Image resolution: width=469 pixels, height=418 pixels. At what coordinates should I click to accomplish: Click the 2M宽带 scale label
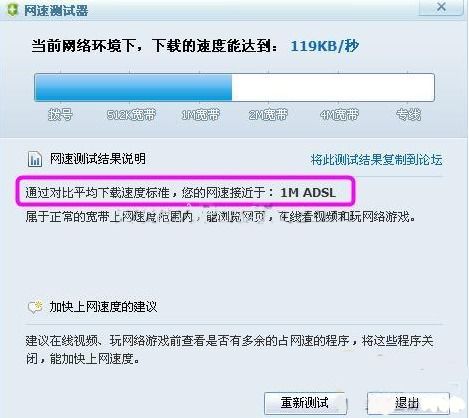(x=268, y=115)
